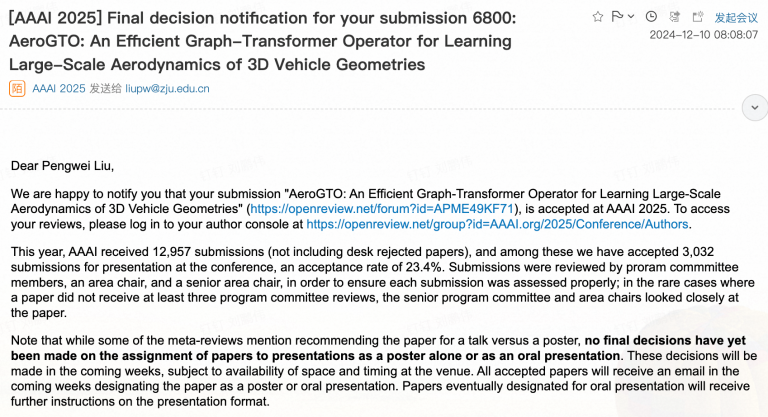Click the 2024-12-10 08:08:07 timestamp
This screenshot has width=768, height=417.
[x=704, y=35]
